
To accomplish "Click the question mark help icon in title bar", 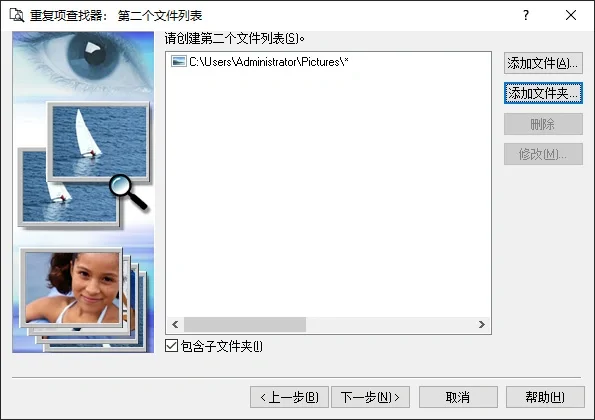I will click(526, 16).
